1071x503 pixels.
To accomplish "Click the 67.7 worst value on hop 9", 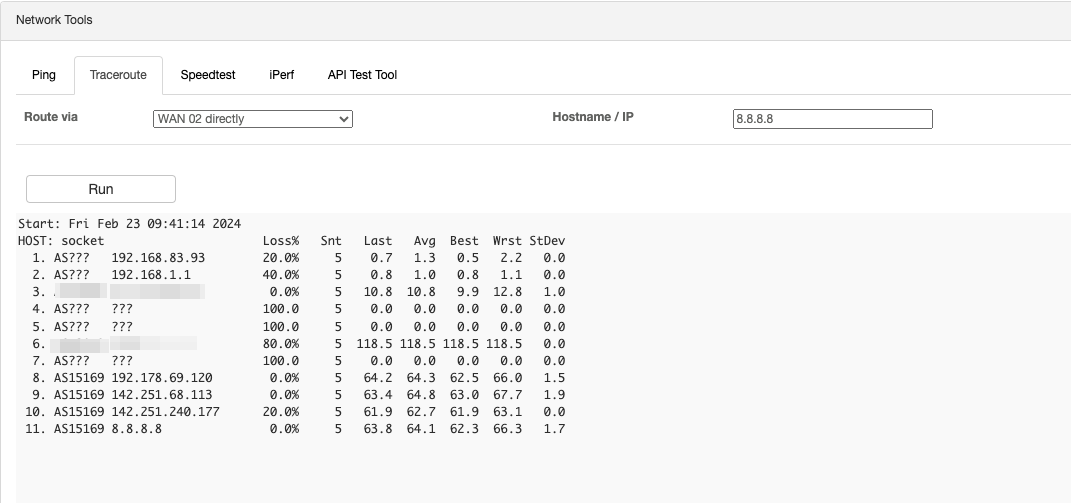I will tap(507, 395).
